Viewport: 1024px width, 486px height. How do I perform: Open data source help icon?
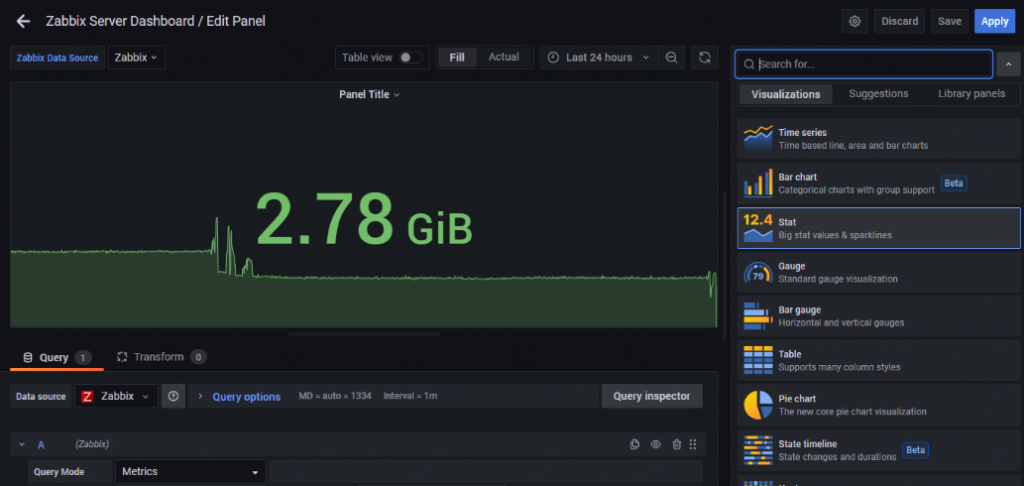pos(173,397)
